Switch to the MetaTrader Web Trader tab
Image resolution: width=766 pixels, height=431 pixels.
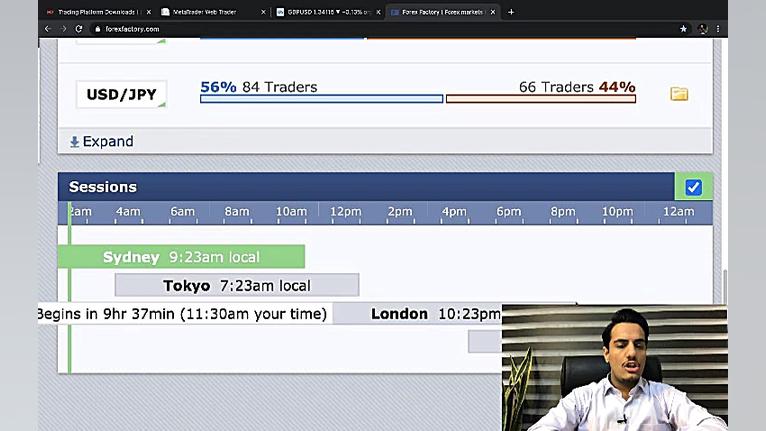point(213,12)
